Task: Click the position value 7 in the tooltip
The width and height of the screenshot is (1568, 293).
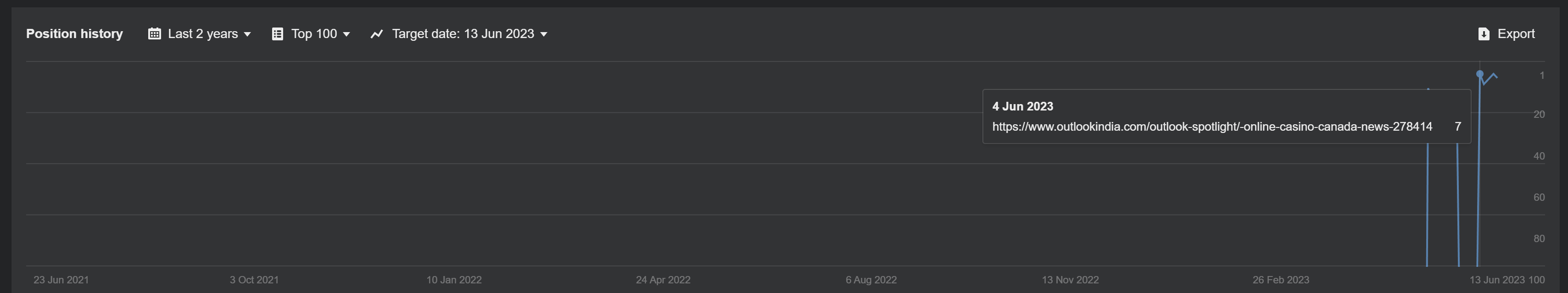Action: pos(1458,127)
